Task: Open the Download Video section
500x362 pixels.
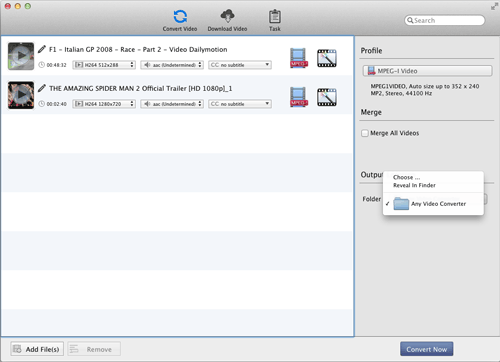Action: coord(227,21)
